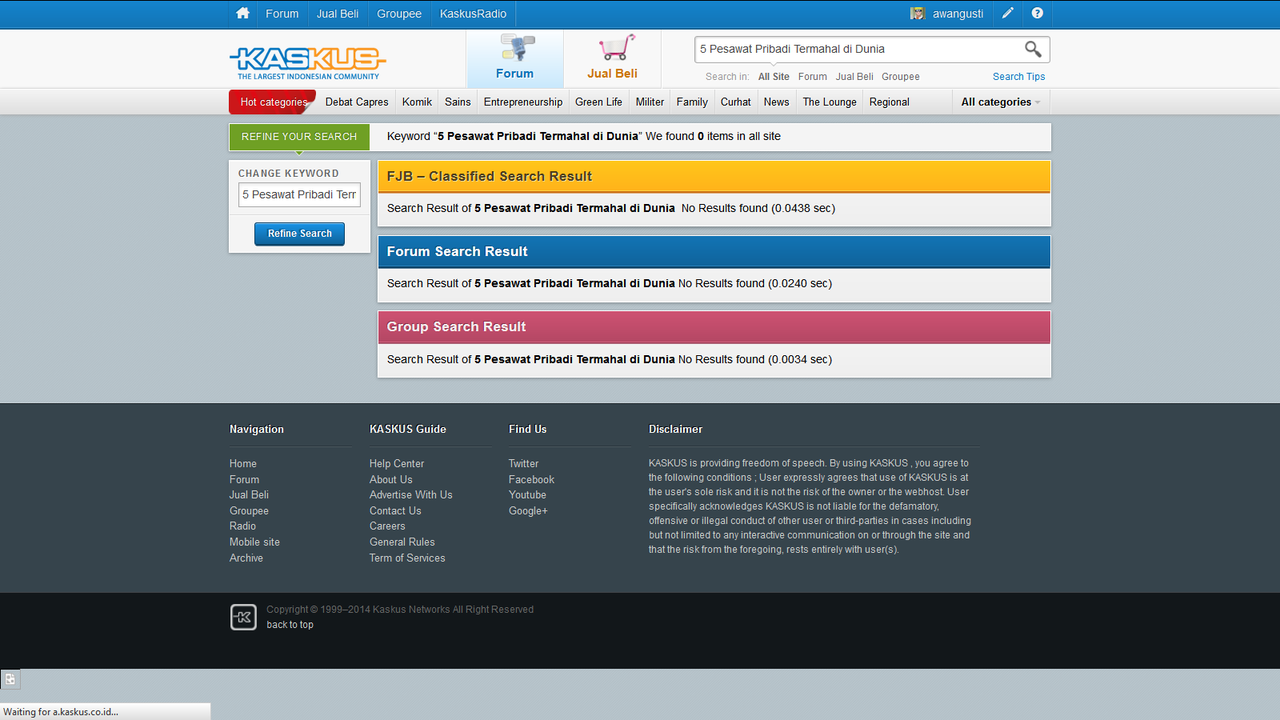Select 'Forum' search scope option
The image size is (1280, 720).
(x=812, y=76)
